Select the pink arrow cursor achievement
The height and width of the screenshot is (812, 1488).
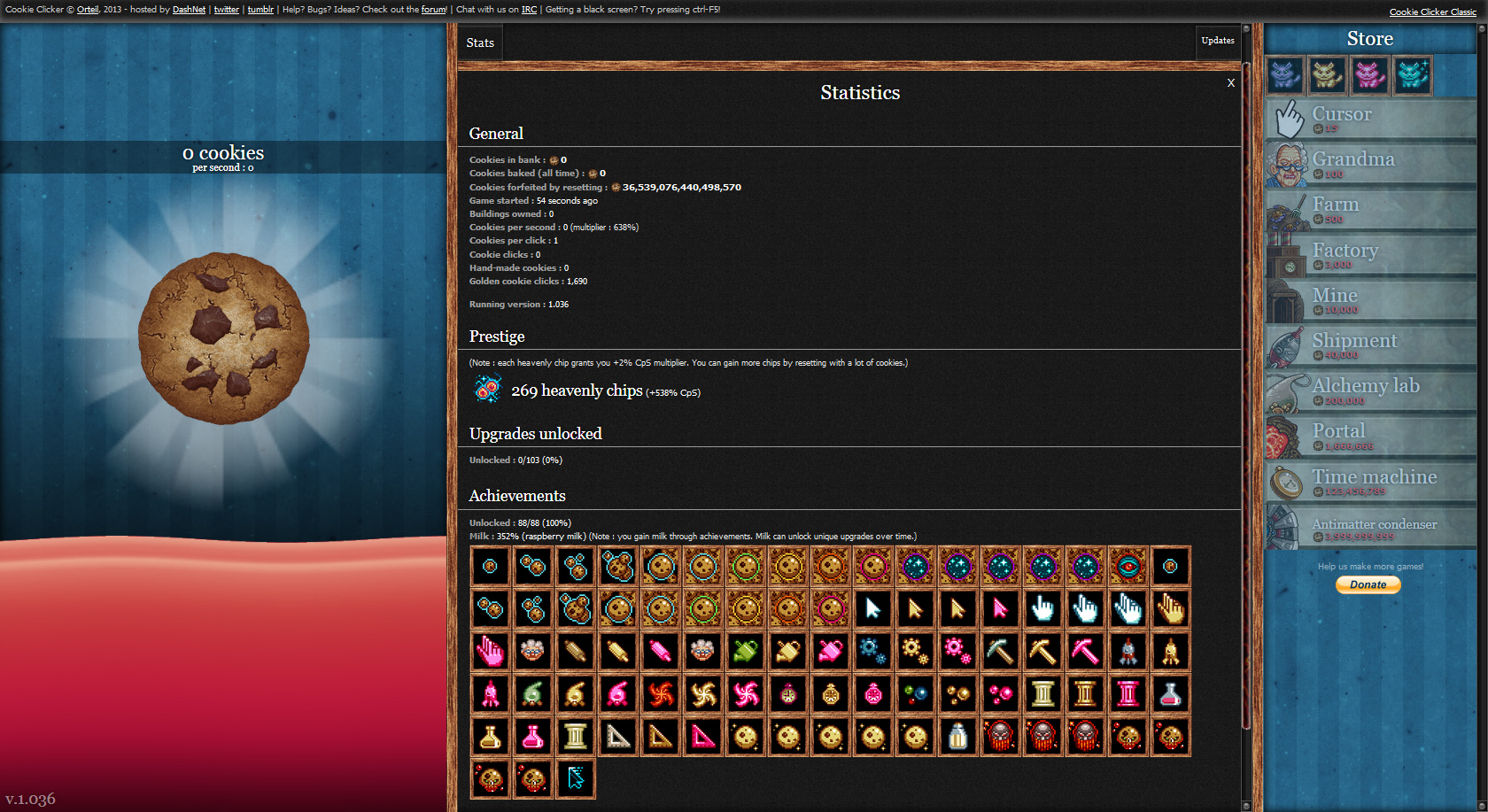[x=1001, y=608]
